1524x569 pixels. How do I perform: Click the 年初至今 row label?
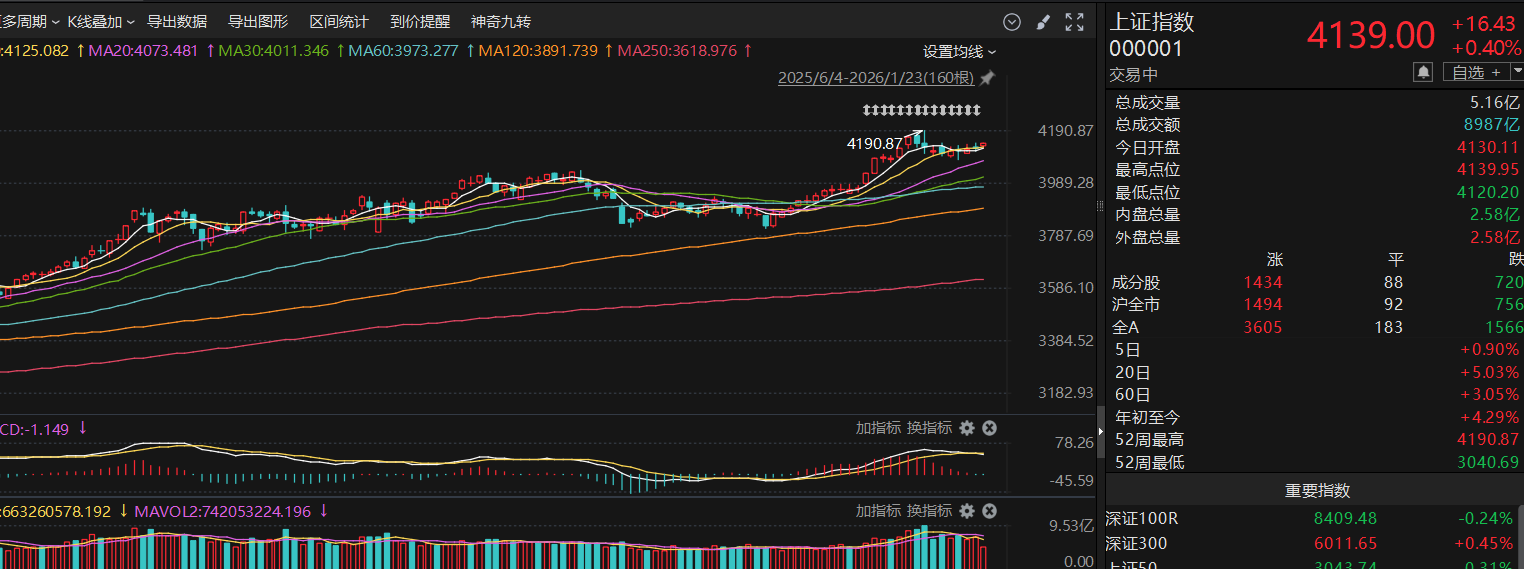pos(1148,417)
